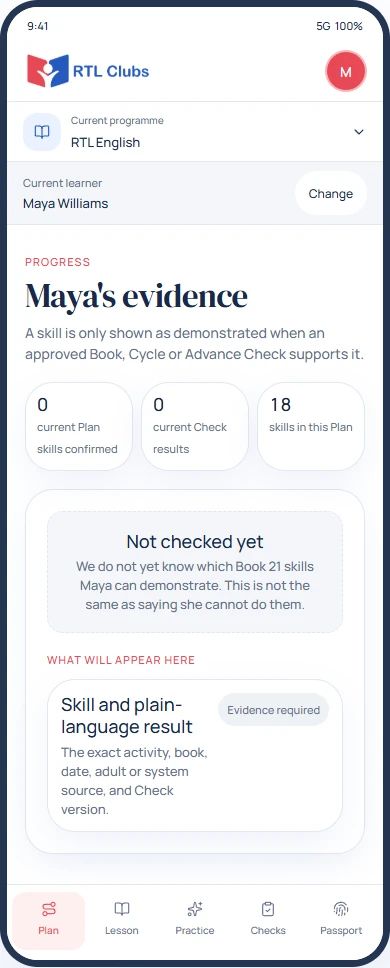The image size is (390, 968).
Task: Expand the programme chevron dropdown
Action: pos(359,132)
